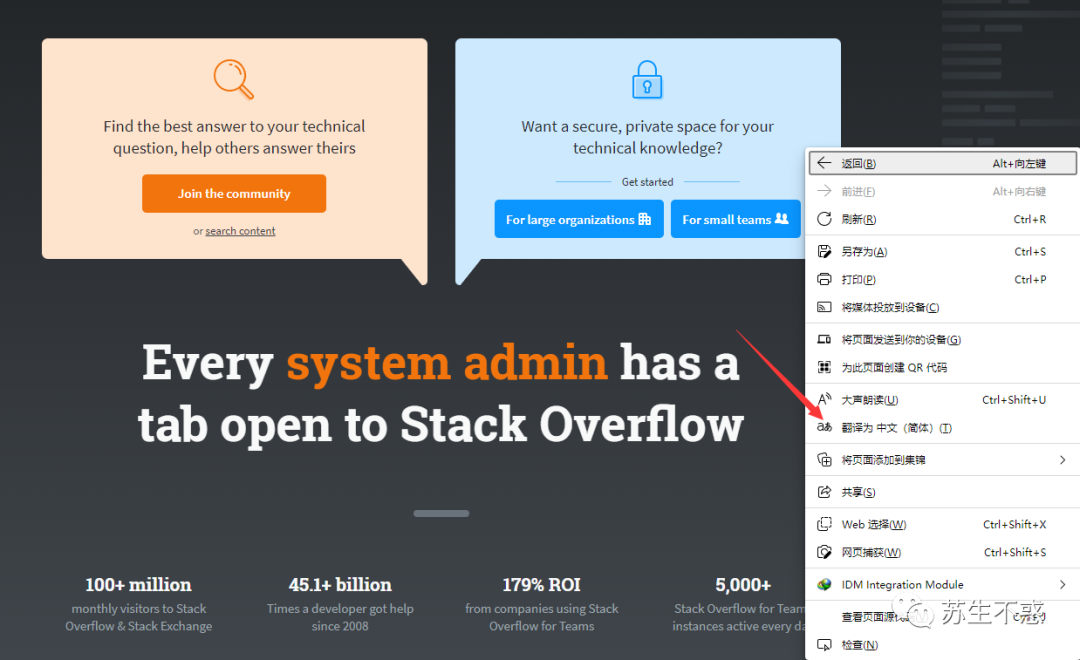Click the '5,000+' statistic

coord(742,584)
